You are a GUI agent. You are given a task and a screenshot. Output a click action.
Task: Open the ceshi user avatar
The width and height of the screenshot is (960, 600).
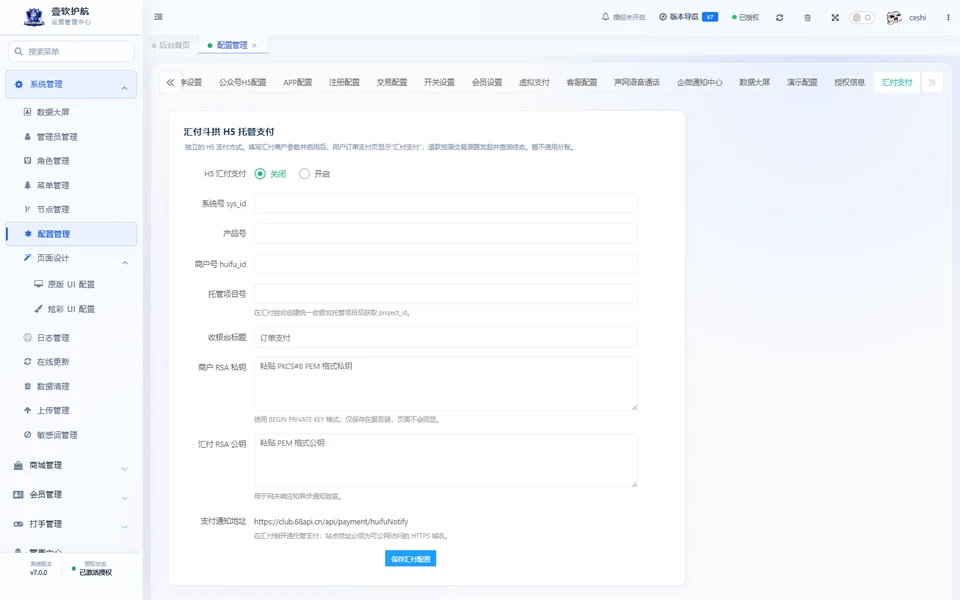pyautogui.click(x=894, y=18)
